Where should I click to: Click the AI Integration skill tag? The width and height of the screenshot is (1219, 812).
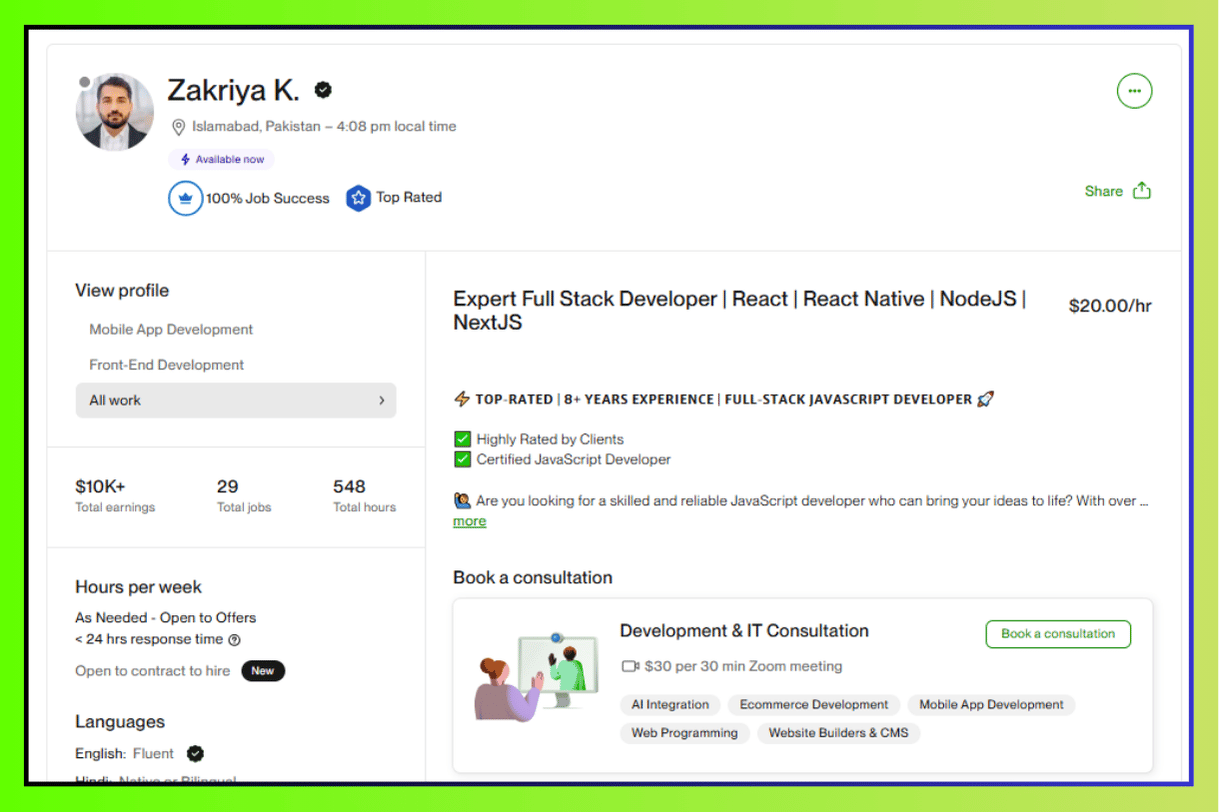coord(670,705)
